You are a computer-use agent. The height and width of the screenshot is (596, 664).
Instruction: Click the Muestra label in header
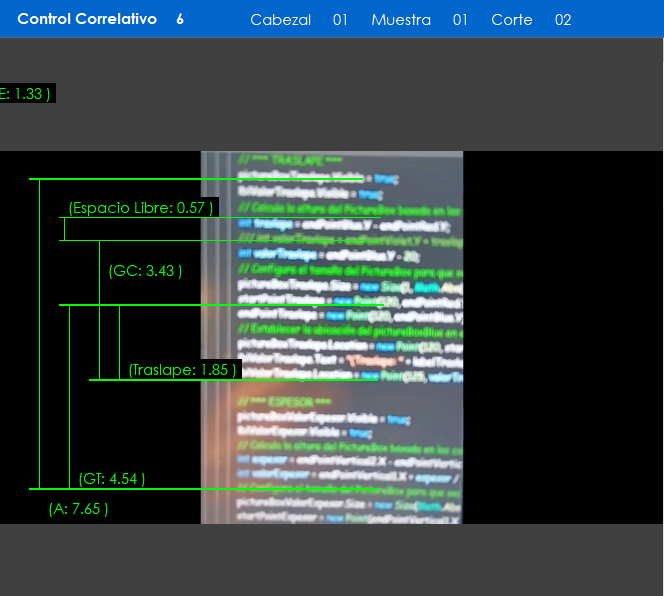coord(400,20)
